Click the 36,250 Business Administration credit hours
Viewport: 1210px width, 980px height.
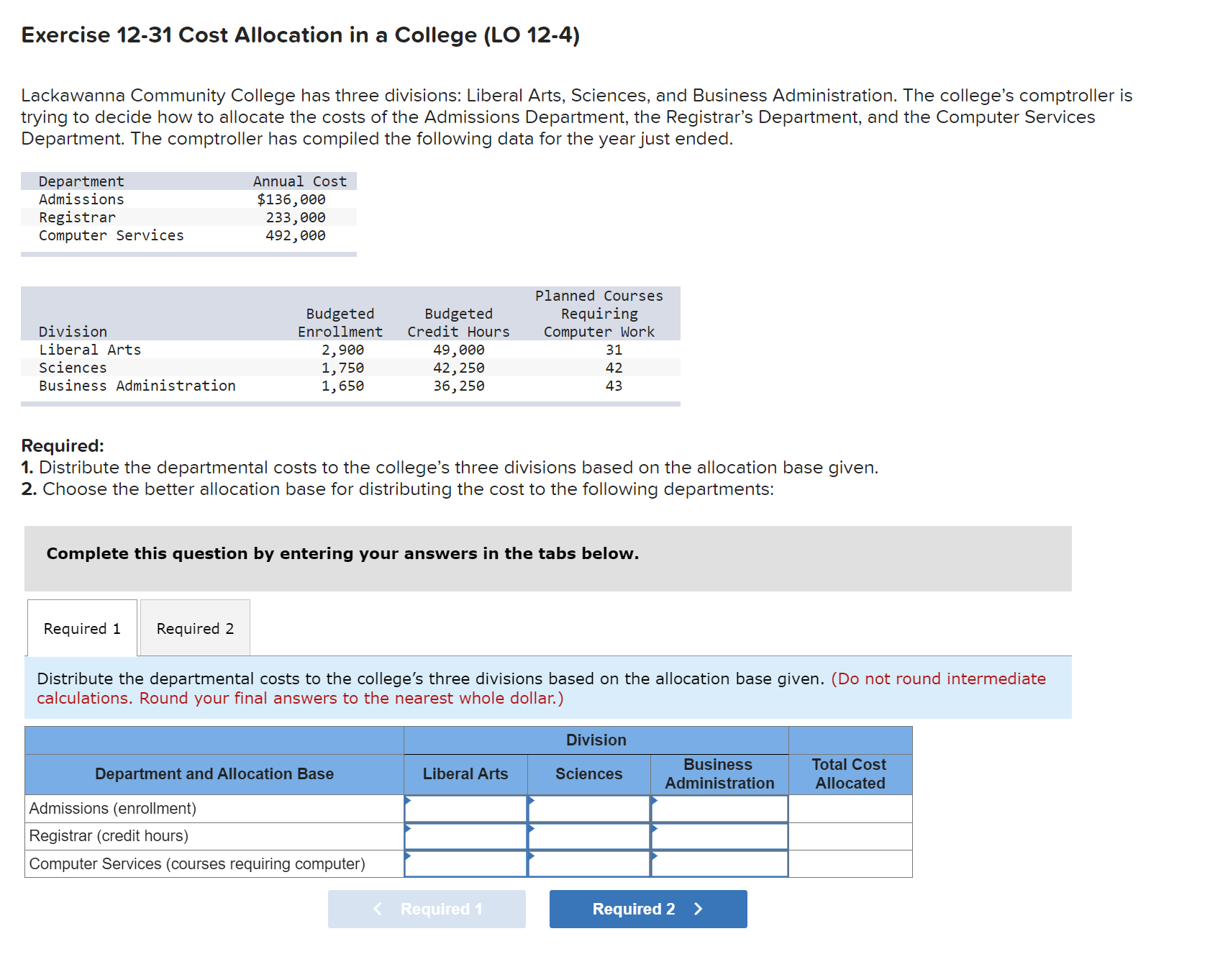coord(459,386)
